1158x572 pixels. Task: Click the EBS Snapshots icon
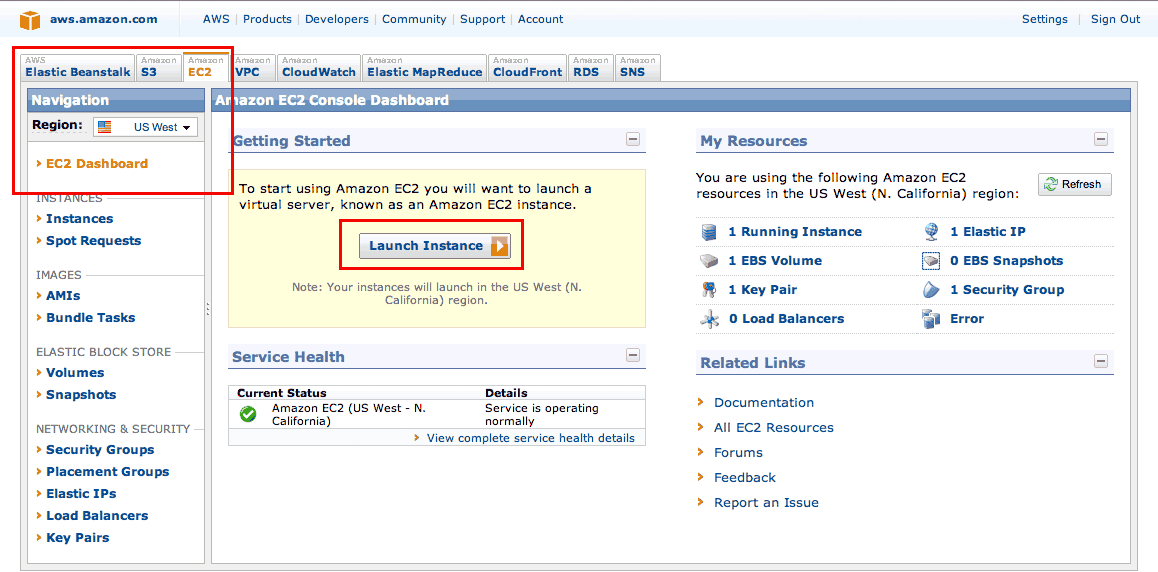(x=931, y=261)
